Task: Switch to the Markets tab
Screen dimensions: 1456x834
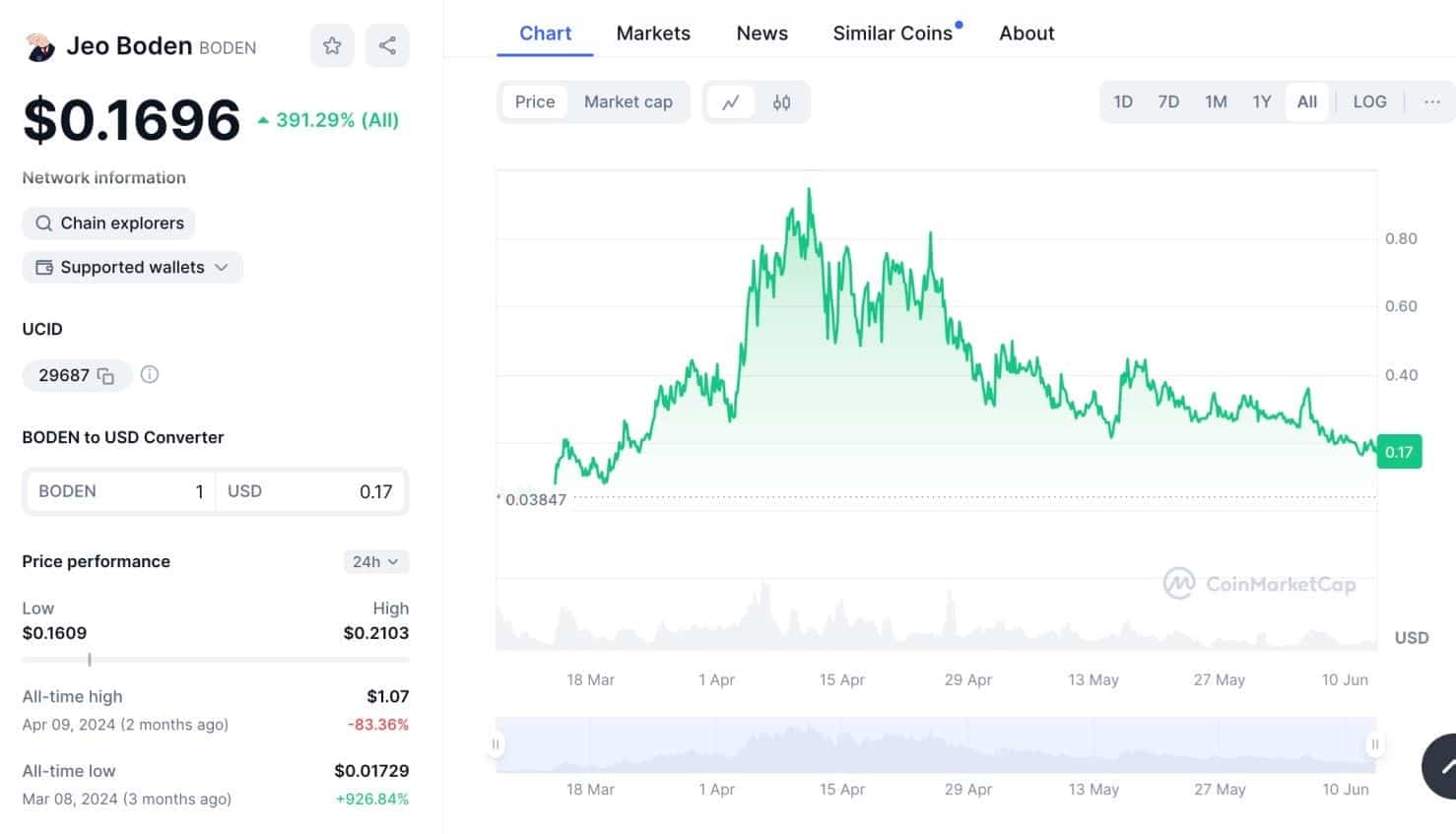Action: click(653, 32)
